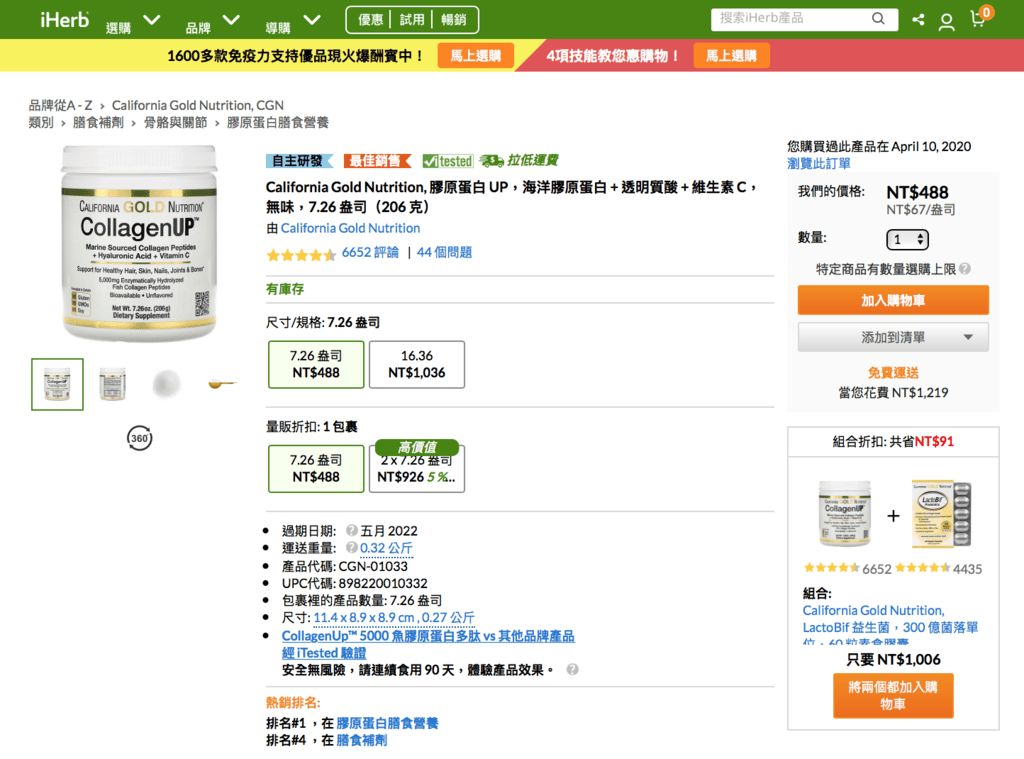
Task: Click the CollagenUP combo product image
Action: tap(845, 514)
